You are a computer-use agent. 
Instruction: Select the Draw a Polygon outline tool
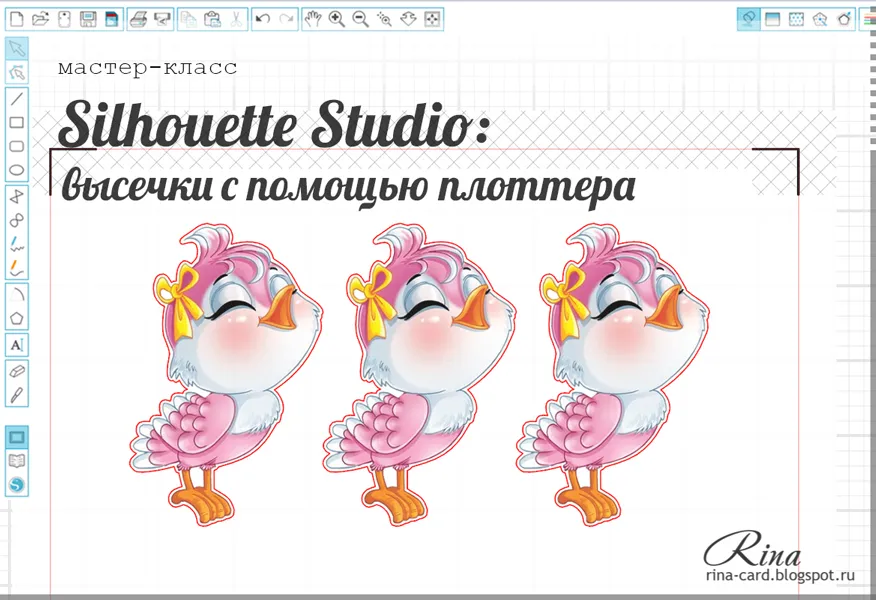[x=17, y=197]
